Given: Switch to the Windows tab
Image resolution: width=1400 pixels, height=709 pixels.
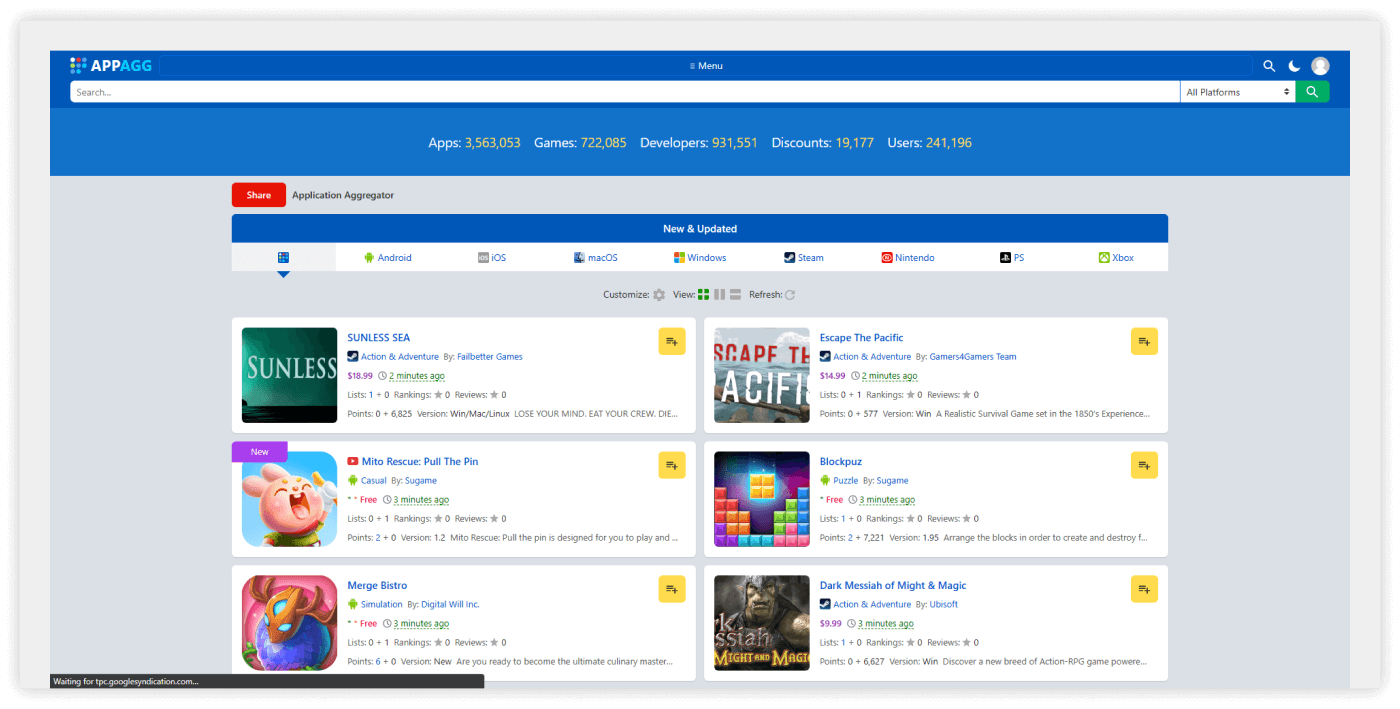Looking at the screenshot, I should point(700,257).
